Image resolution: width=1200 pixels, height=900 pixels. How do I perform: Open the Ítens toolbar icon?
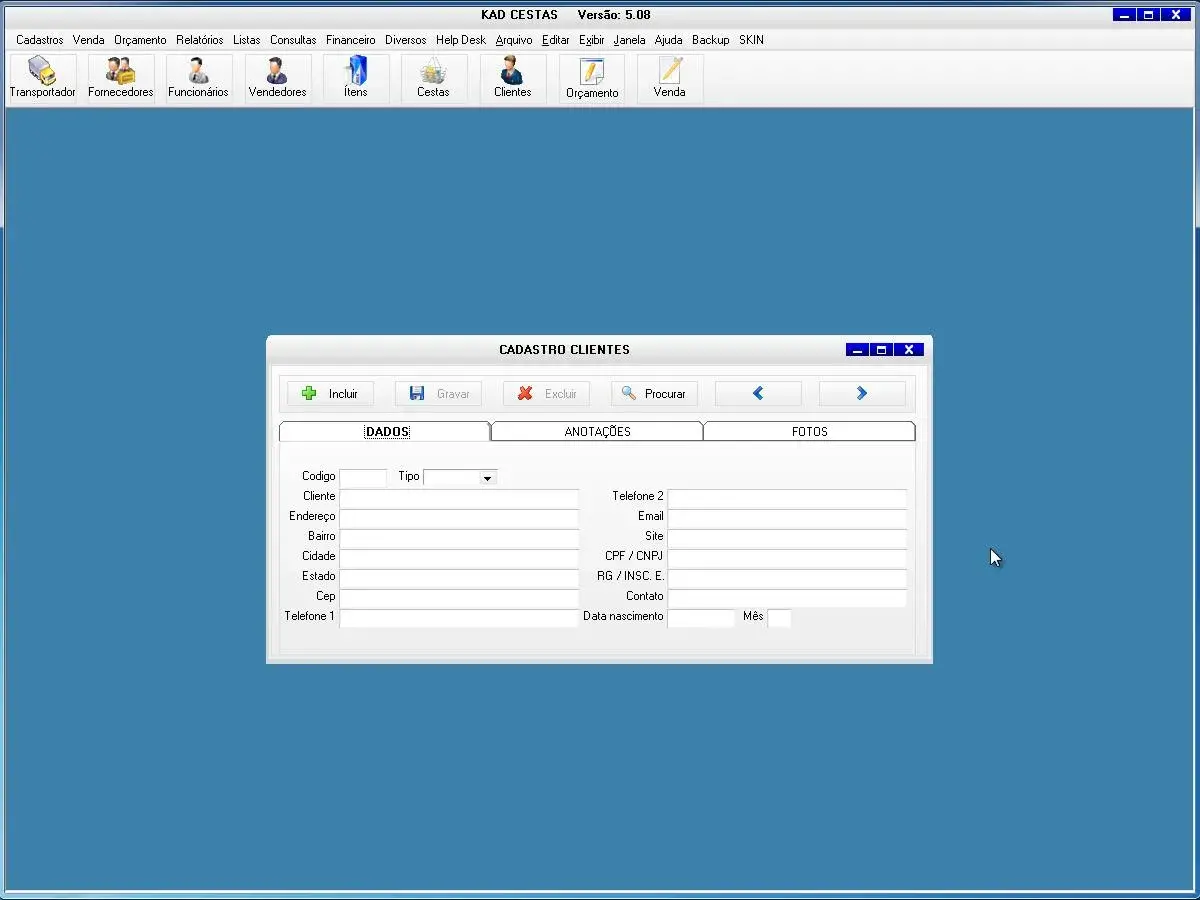click(x=355, y=78)
